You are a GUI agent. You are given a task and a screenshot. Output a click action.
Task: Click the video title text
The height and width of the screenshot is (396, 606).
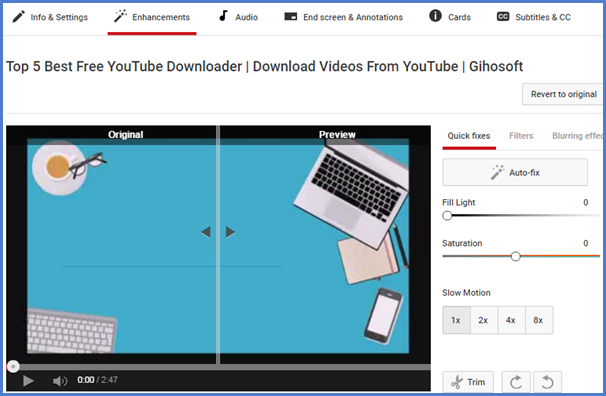(265, 66)
